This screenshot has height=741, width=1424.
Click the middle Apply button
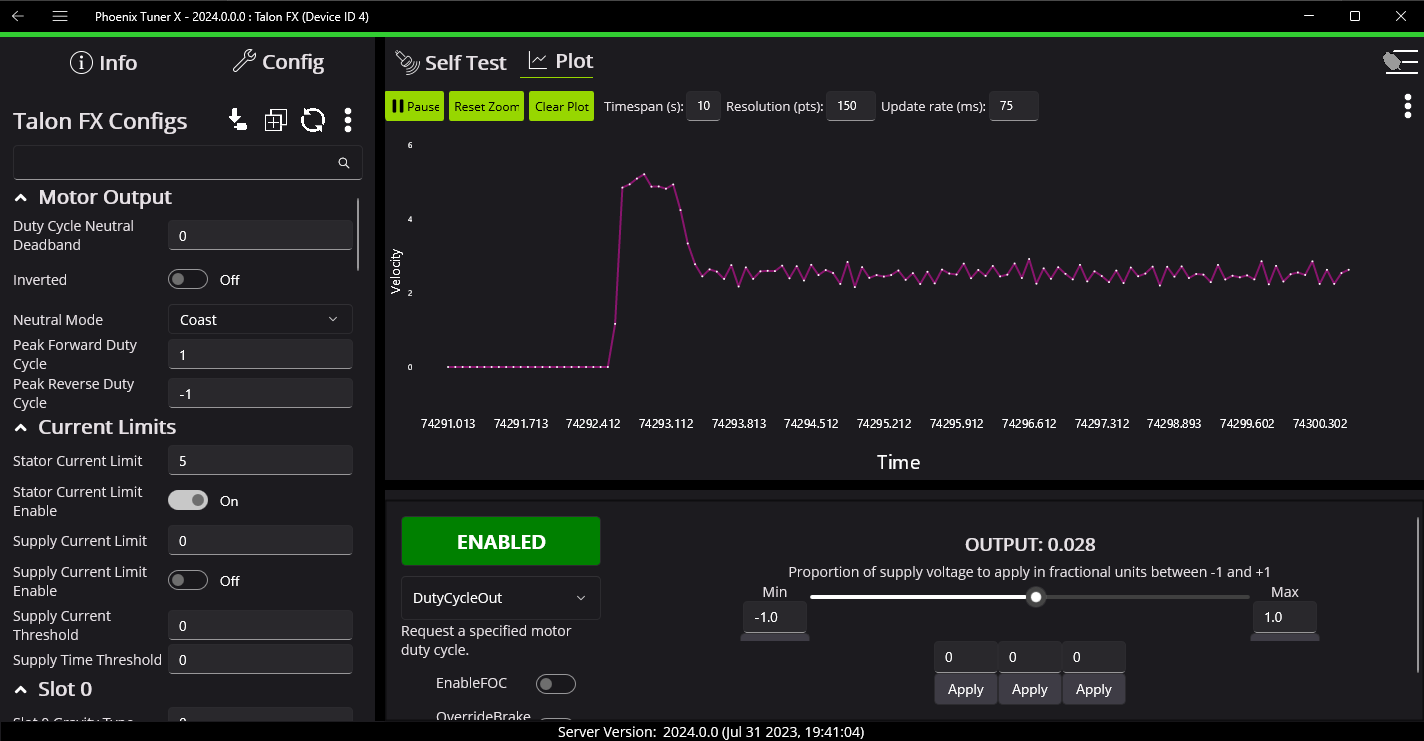pos(1029,689)
